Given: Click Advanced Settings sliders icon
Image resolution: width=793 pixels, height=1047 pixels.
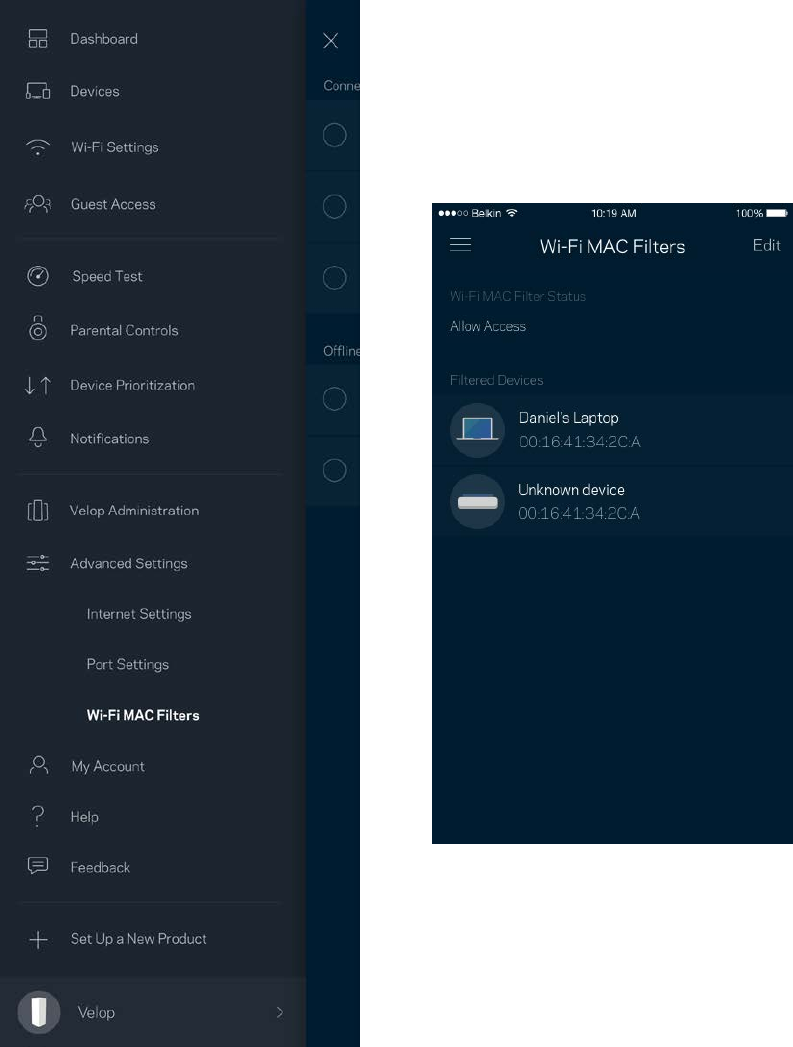Looking at the screenshot, I should [38, 563].
